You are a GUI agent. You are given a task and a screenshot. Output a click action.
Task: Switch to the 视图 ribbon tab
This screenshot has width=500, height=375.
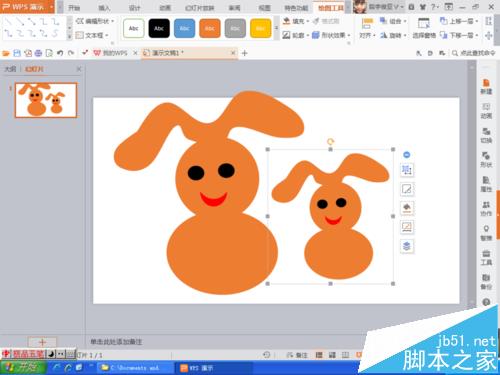264,8
